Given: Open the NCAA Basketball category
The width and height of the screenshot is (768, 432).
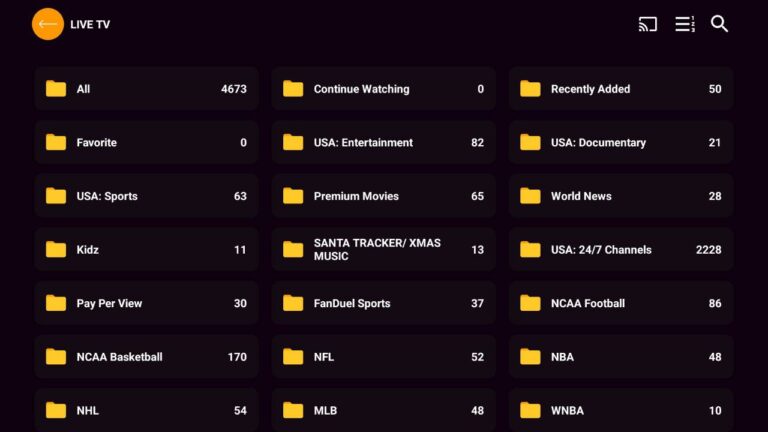Looking at the screenshot, I should tap(146, 357).
